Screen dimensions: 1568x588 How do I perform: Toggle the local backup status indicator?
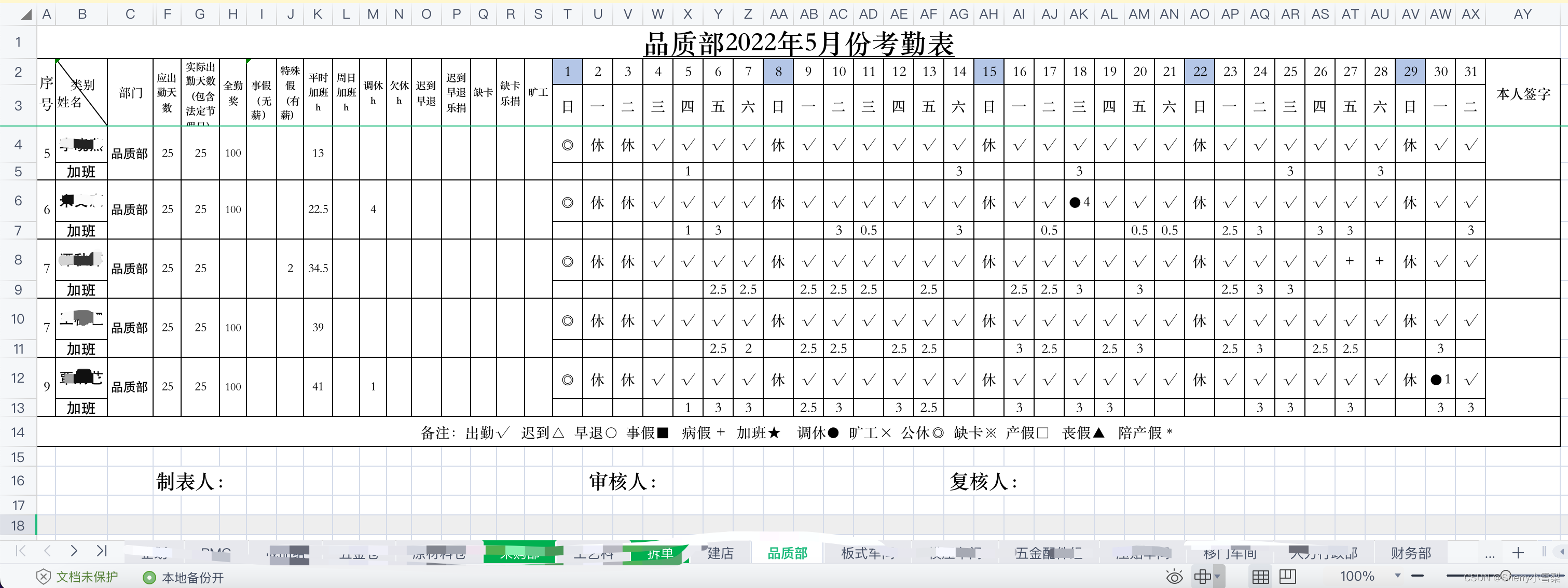pos(149,578)
